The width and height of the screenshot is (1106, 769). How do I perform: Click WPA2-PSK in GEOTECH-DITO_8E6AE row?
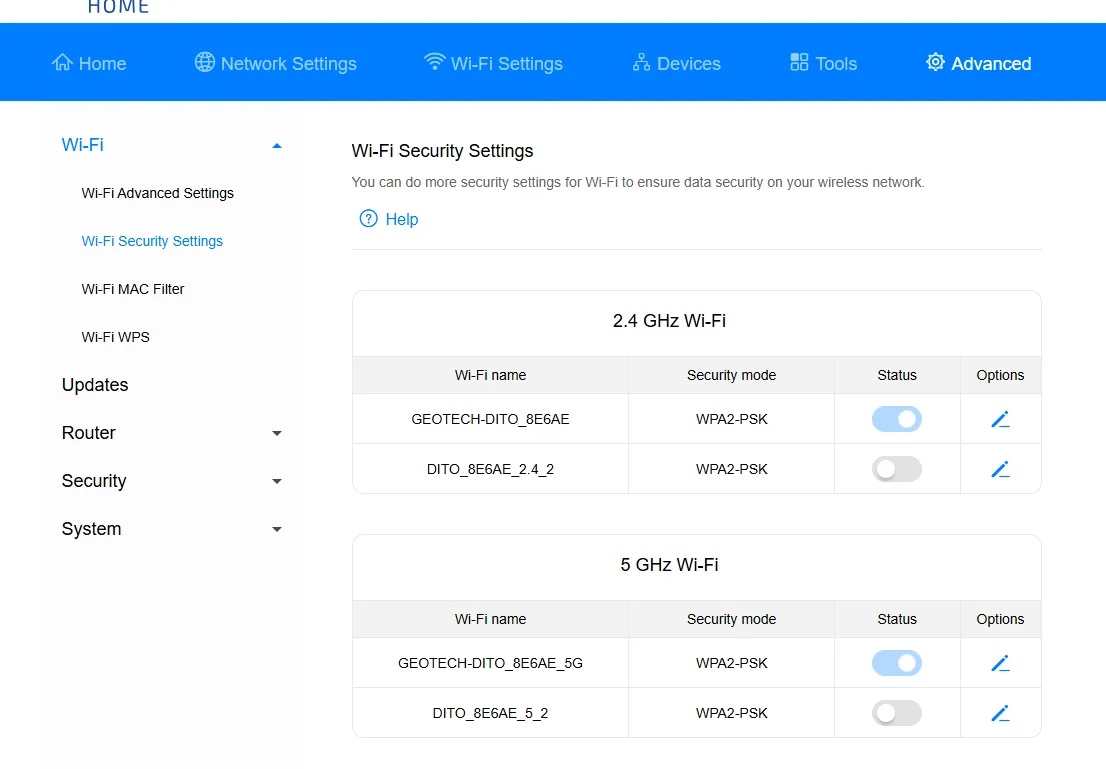coord(731,419)
